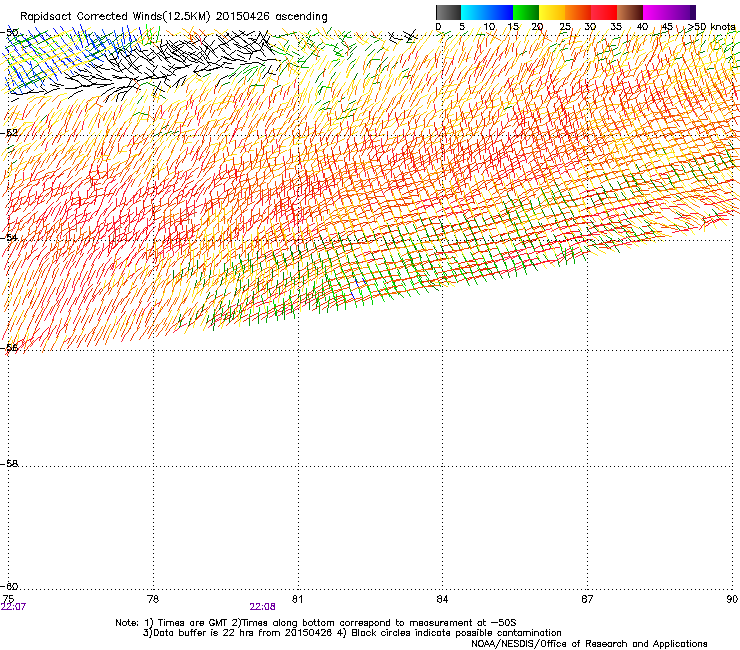Click the longitude axis label "84"
740x650 pixels.
tap(442, 599)
